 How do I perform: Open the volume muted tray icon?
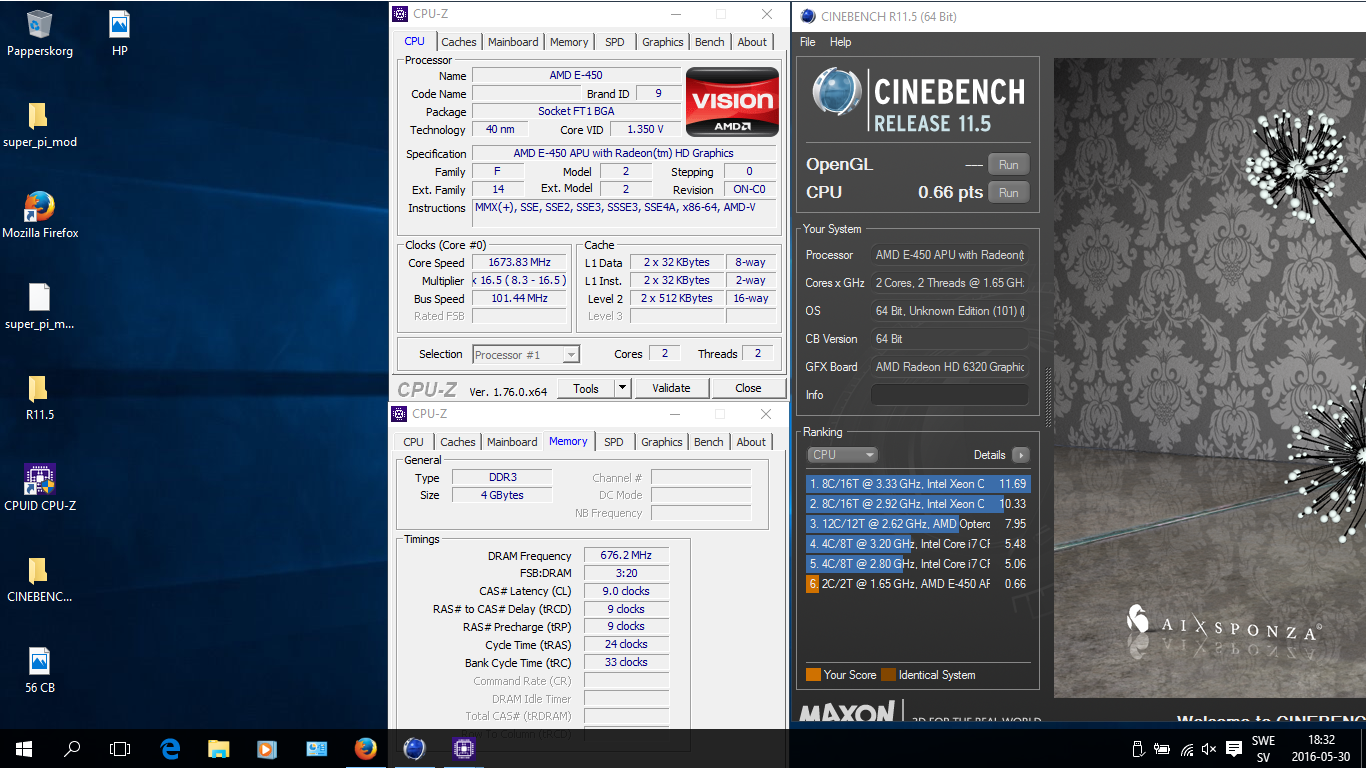(1209, 748)
